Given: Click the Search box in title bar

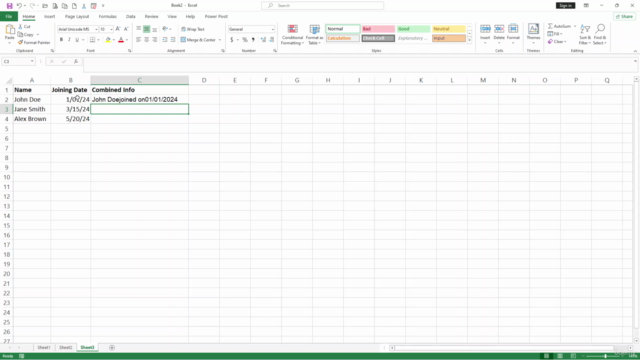Looking at the screenshot, I should (x=322, y=5).
